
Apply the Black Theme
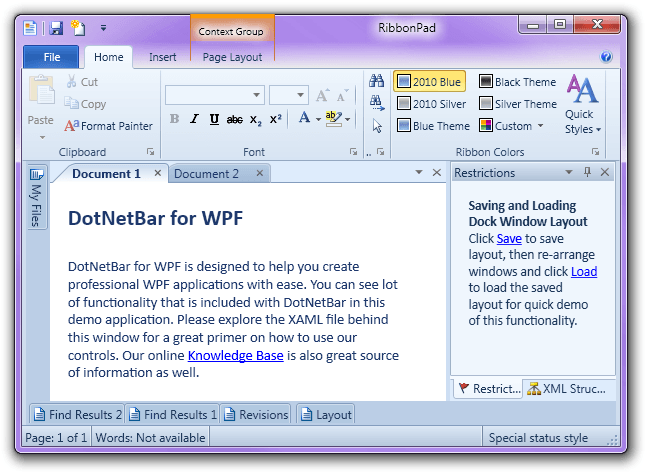click(x=517, y=82)
